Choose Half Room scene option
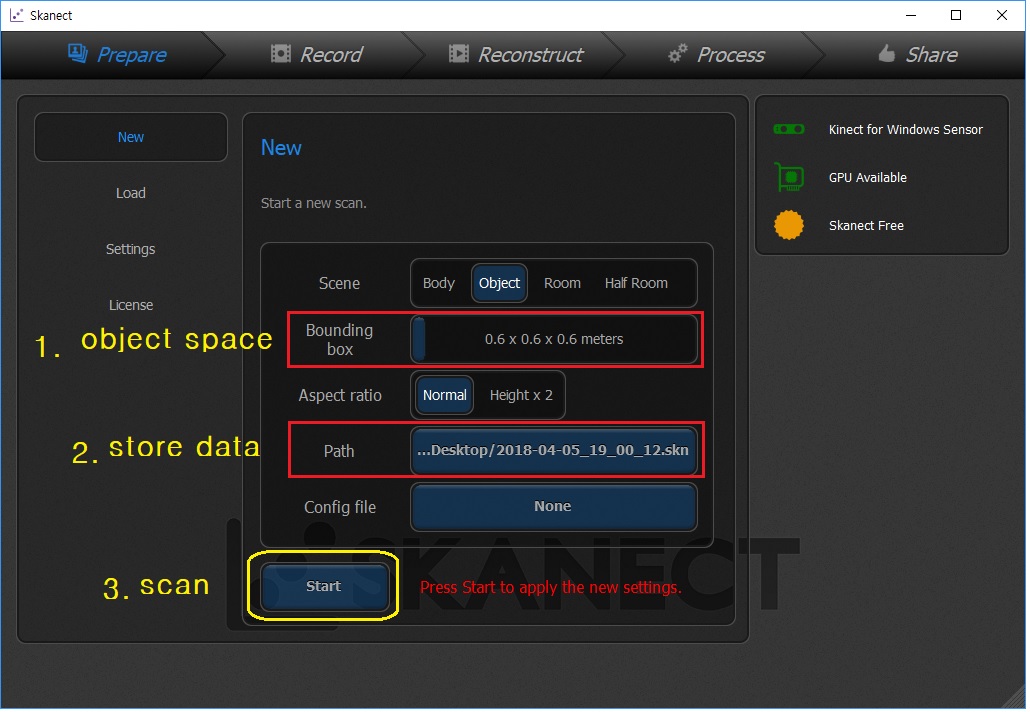 click(637, 283)
